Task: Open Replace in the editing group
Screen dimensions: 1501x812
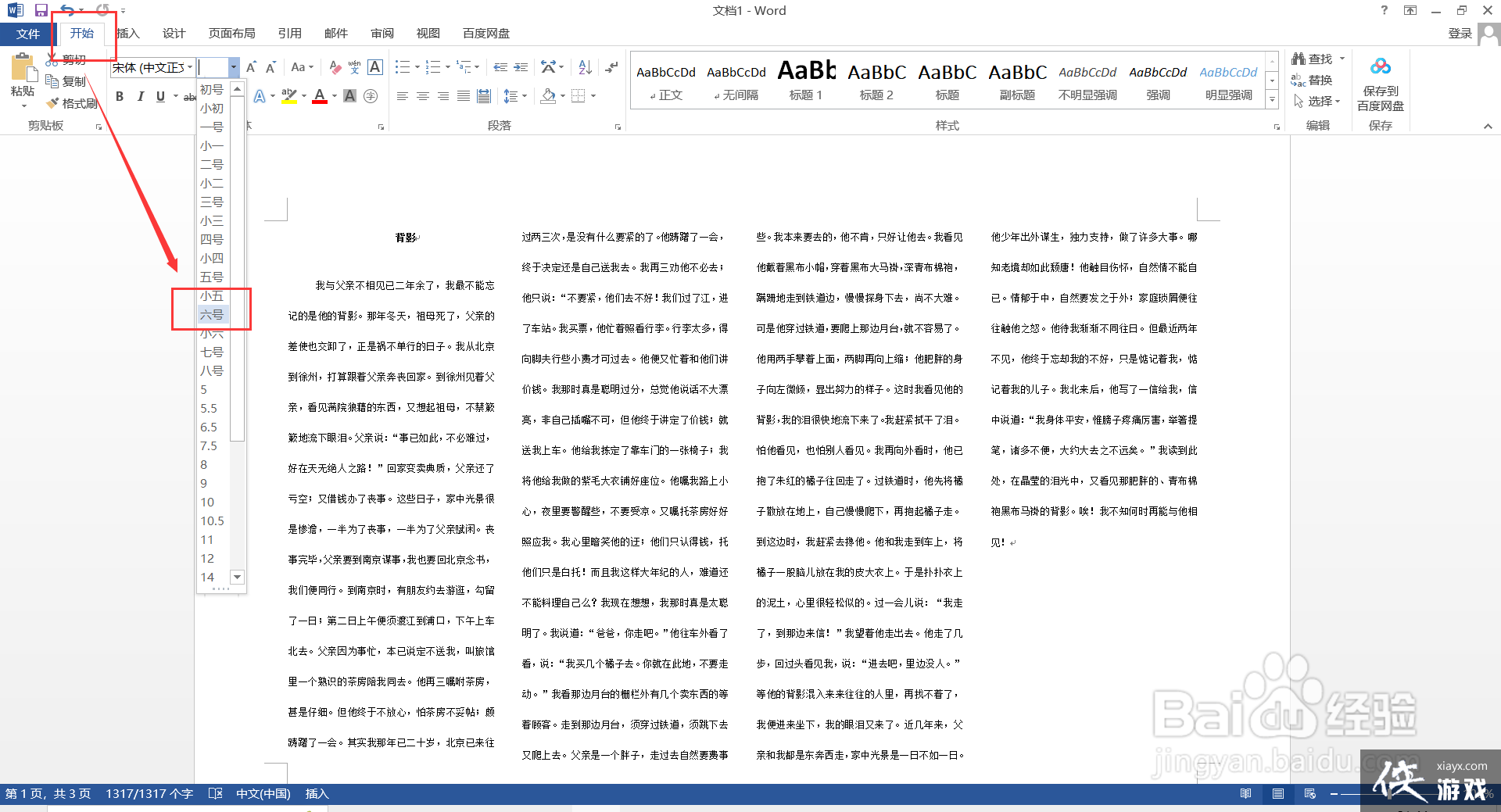Action: (1312, 80)
